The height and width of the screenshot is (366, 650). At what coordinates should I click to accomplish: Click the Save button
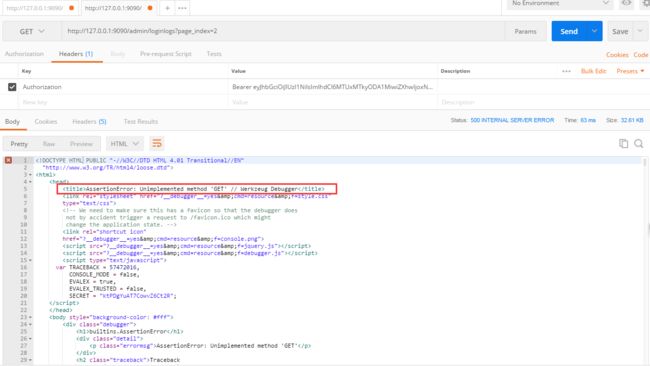(620, 31)
